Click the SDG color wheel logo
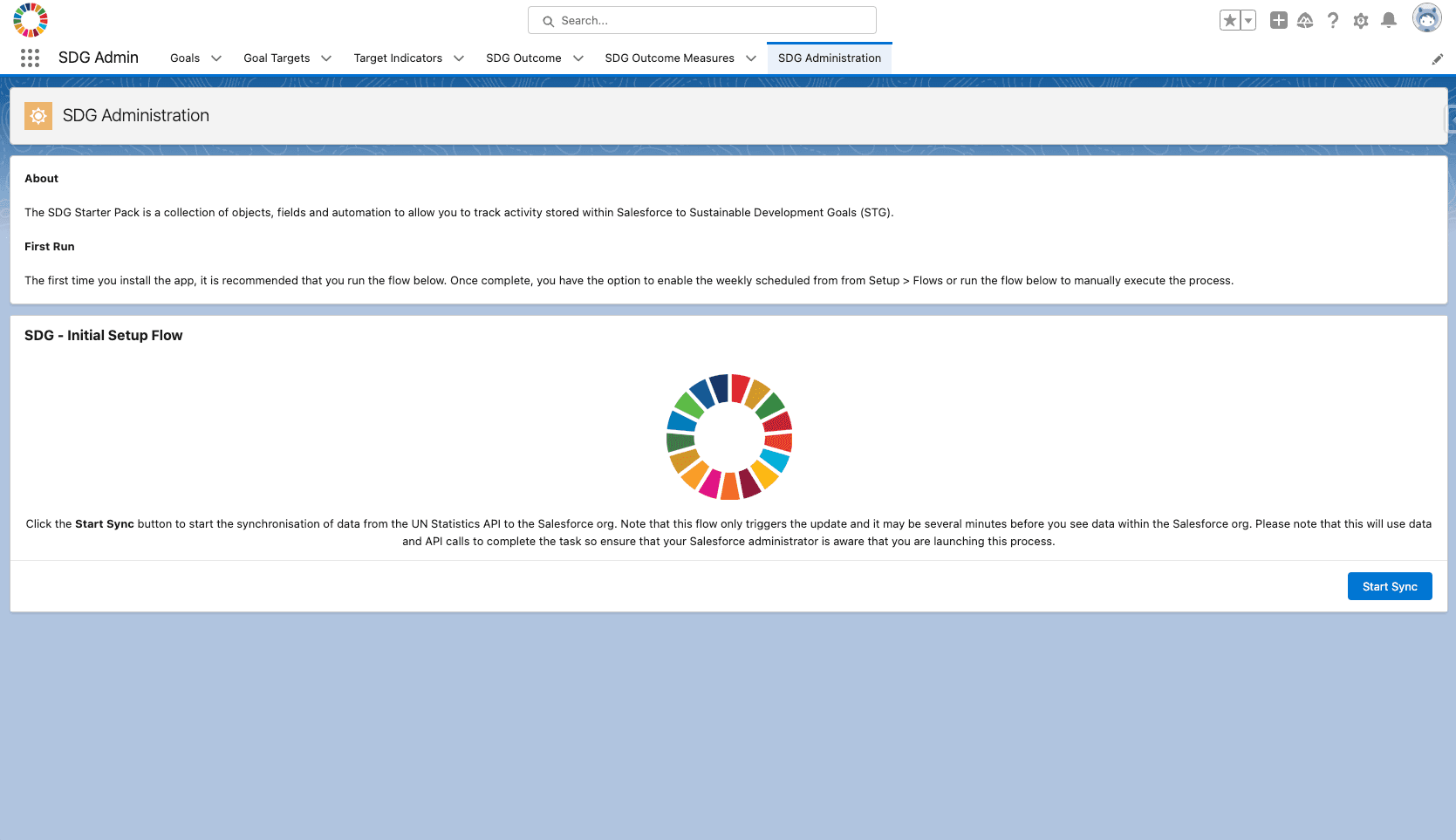 (31, 20)
